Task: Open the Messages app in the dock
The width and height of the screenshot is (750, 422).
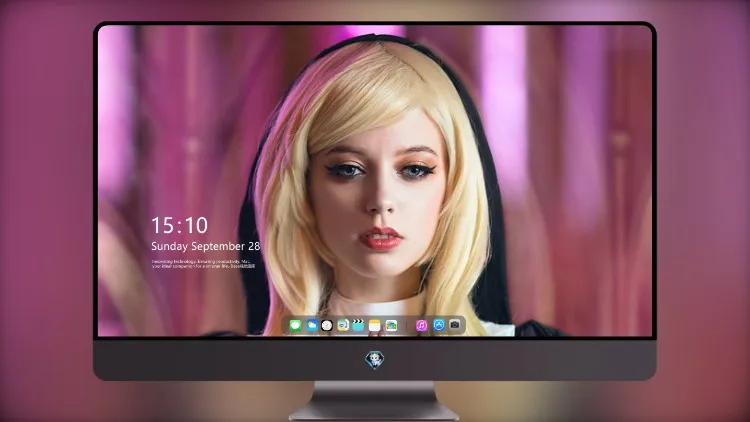Action: click(295, 326)
